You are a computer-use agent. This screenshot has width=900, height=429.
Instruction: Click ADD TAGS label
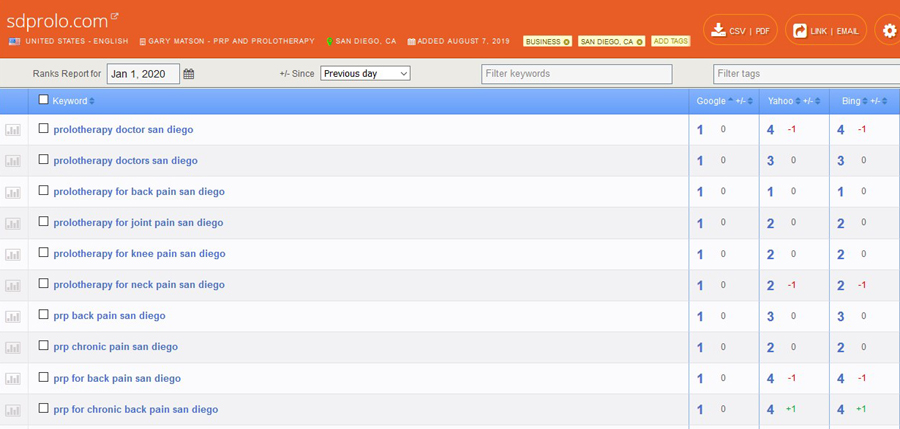670,42
